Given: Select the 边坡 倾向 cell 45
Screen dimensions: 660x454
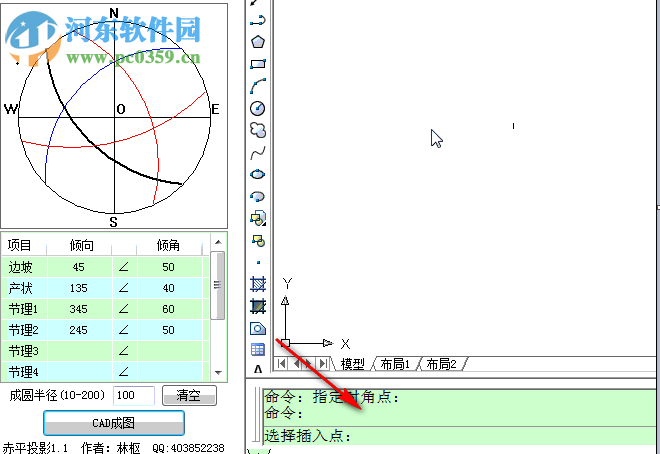Looking at the screenshot, I should click(x=79, y=267).
